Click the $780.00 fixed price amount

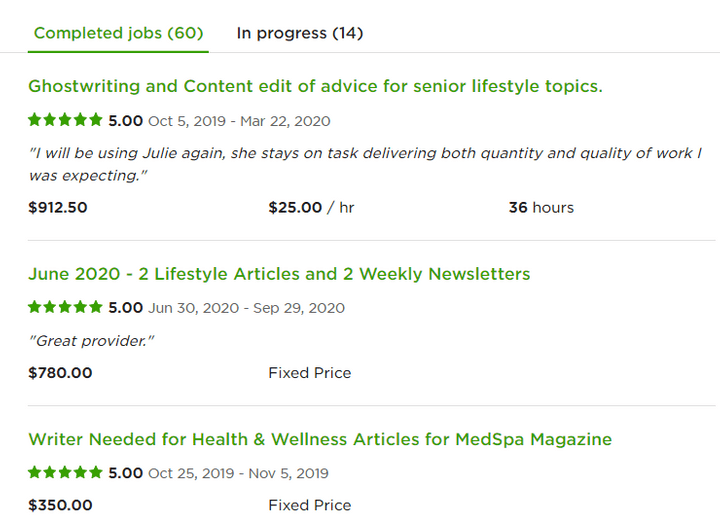(60, 373)
